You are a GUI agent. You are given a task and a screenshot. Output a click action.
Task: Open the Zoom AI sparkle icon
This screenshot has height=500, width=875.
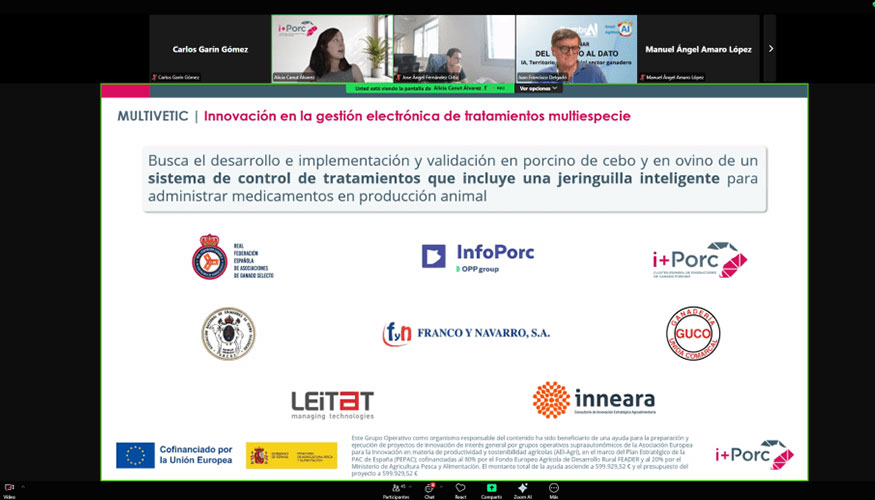click(x=523, y=488)
